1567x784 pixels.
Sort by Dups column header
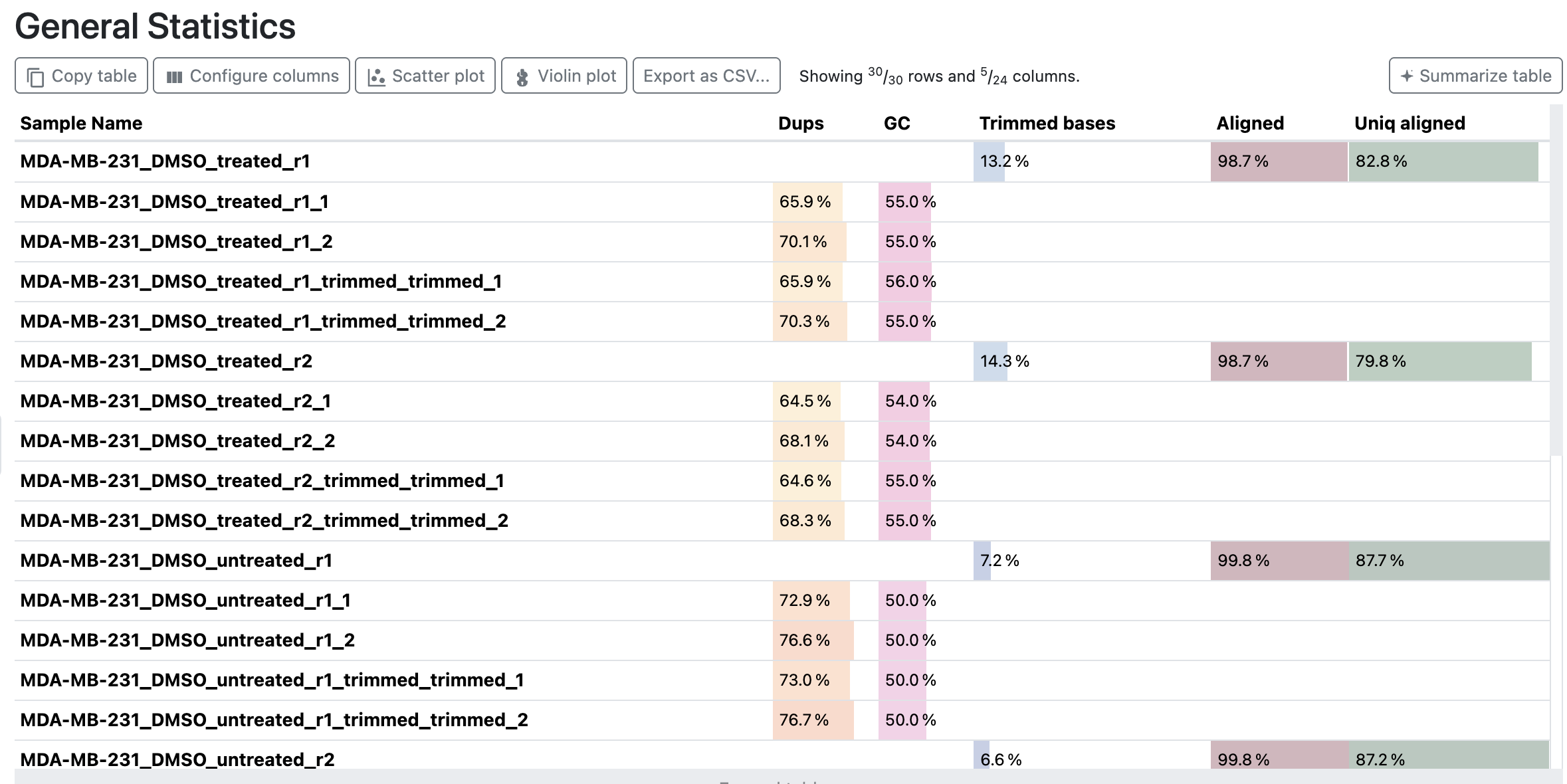pyautogui.click(x=801, y=123)
